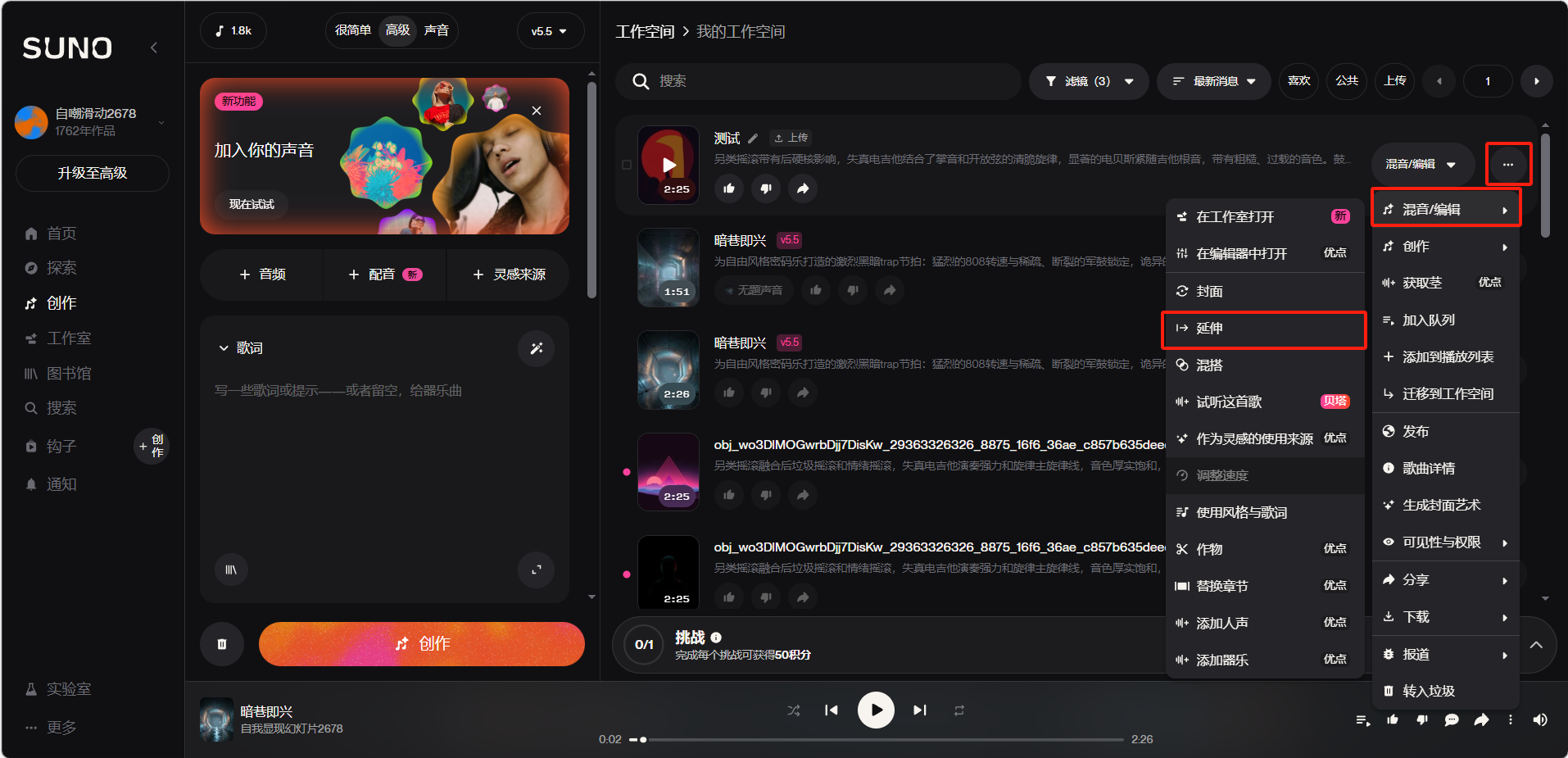Toggle the 喜欢 filter

point(1298,81)
